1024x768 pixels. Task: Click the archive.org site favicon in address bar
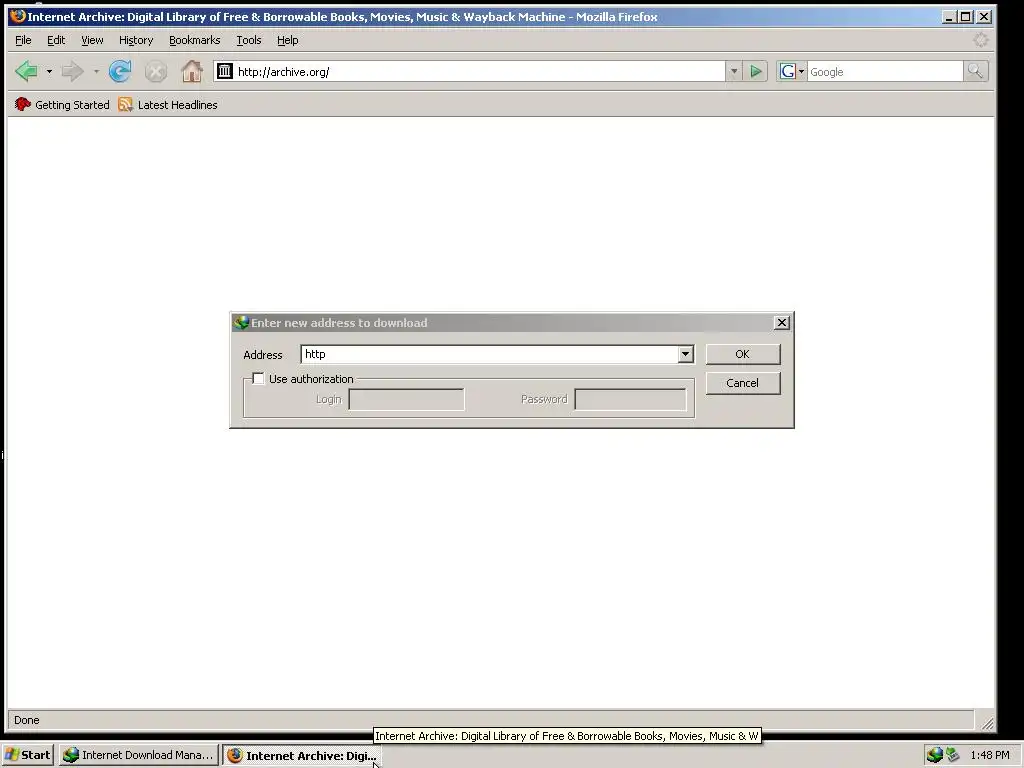click(x=225, y=71)
